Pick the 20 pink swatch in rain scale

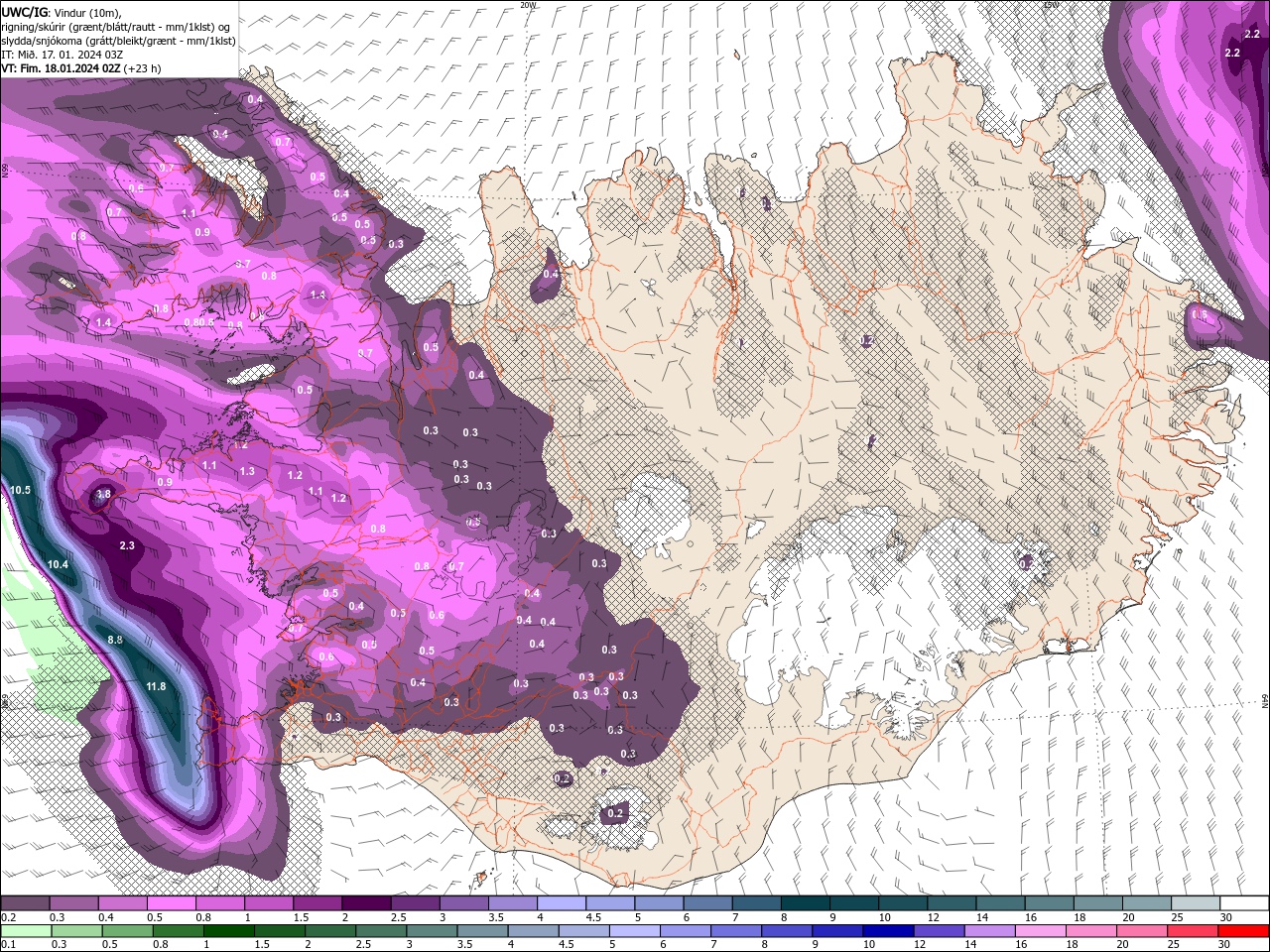pos(1143,931)
